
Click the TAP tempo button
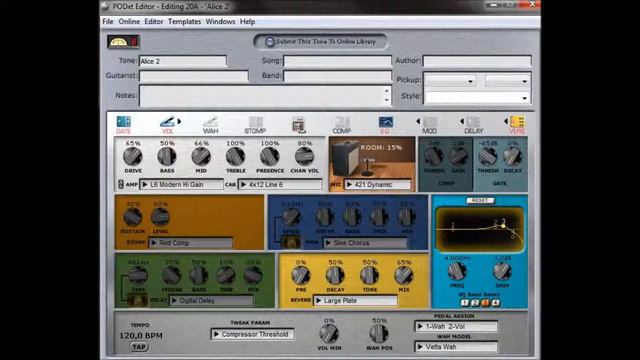coord(139,347)
